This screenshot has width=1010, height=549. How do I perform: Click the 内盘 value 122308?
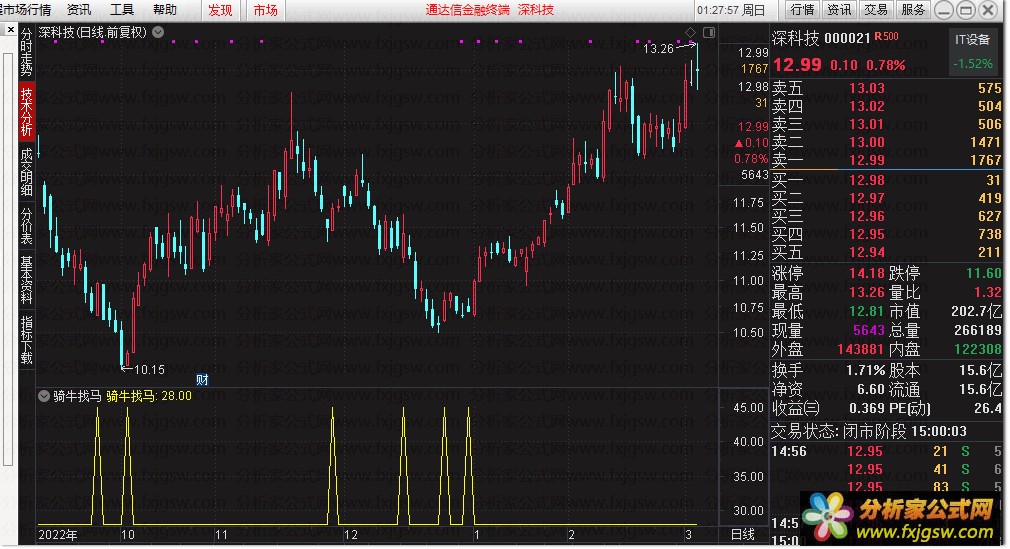point(978,349)
